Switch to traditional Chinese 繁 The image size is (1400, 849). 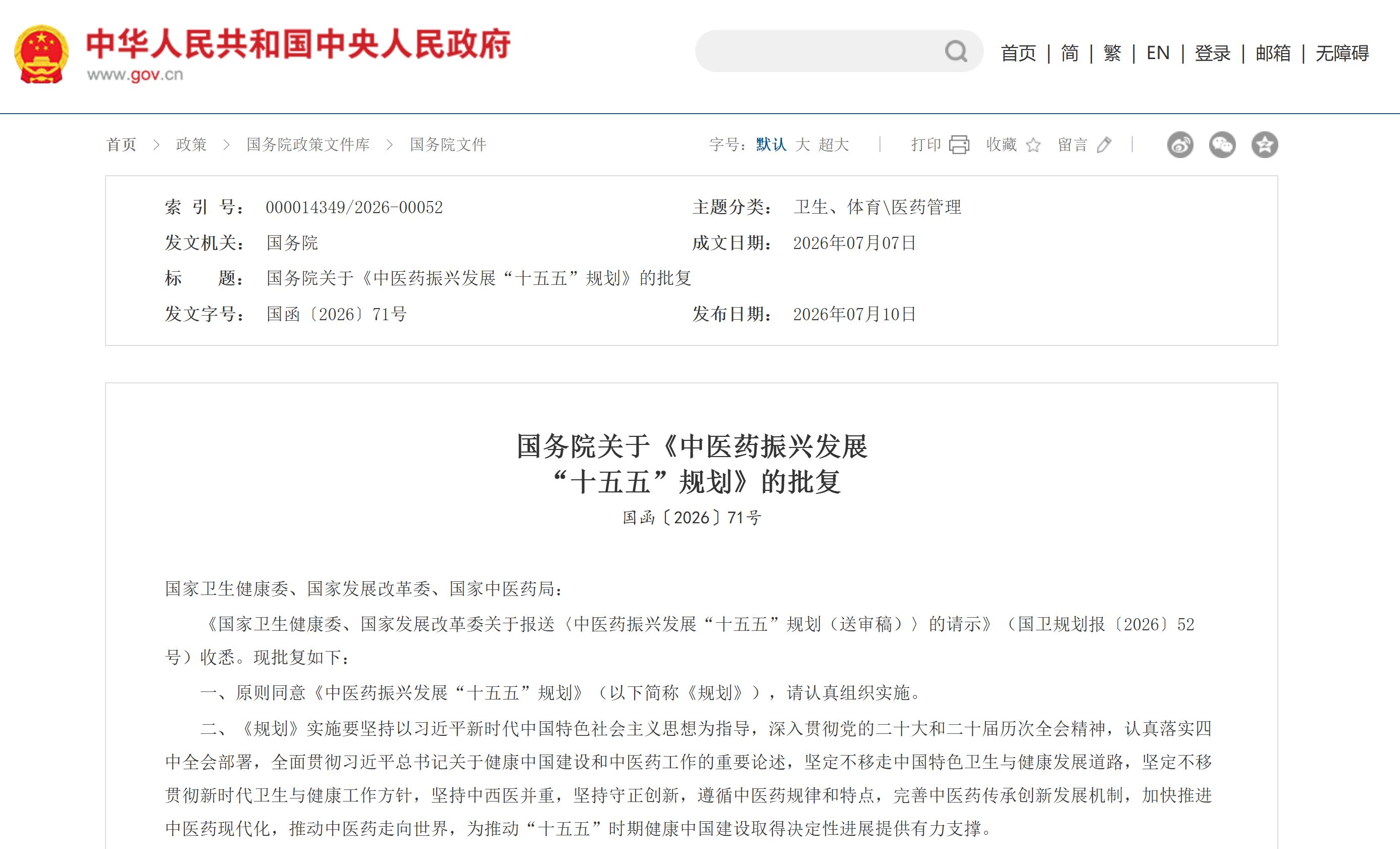[x=1113, y=53]
